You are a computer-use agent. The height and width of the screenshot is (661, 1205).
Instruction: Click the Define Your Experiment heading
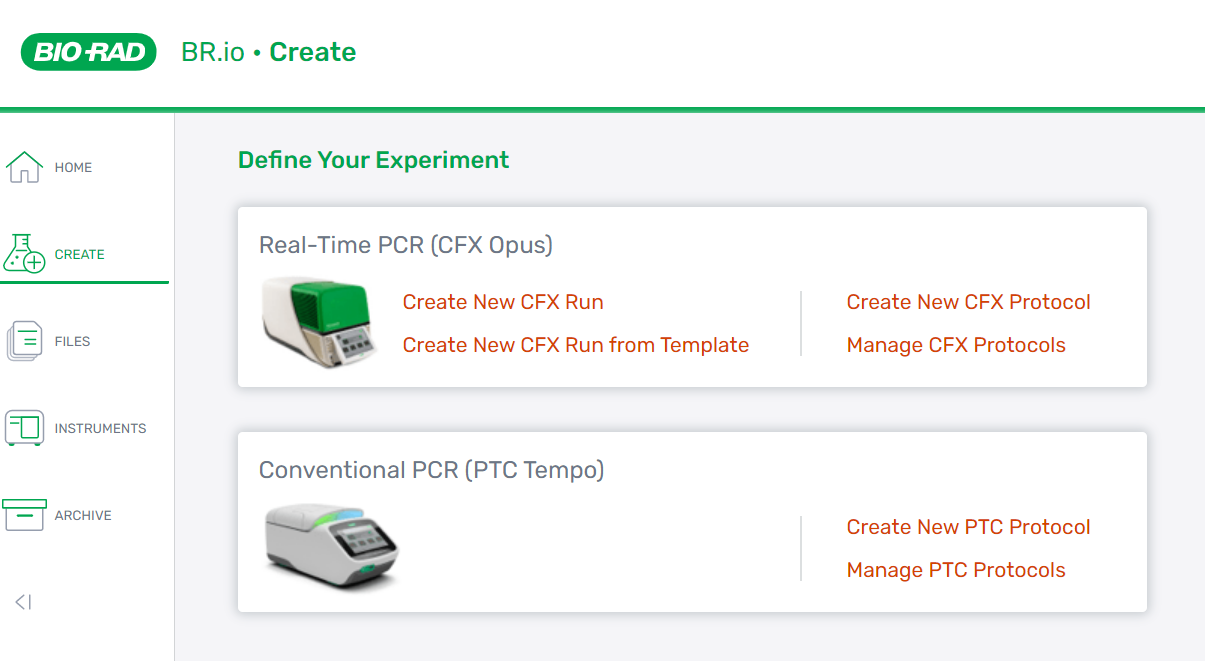point(373,159)
